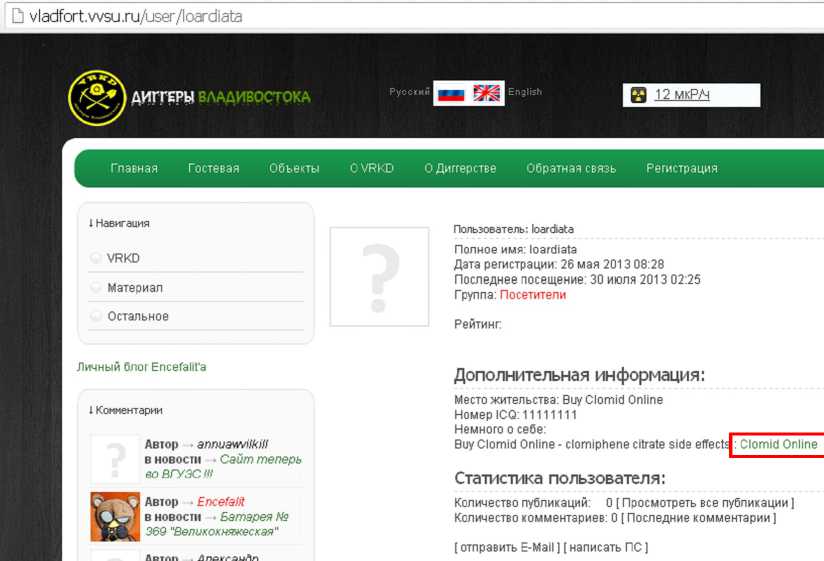Click Просмотреть все публикации link

tap(705, 503)
